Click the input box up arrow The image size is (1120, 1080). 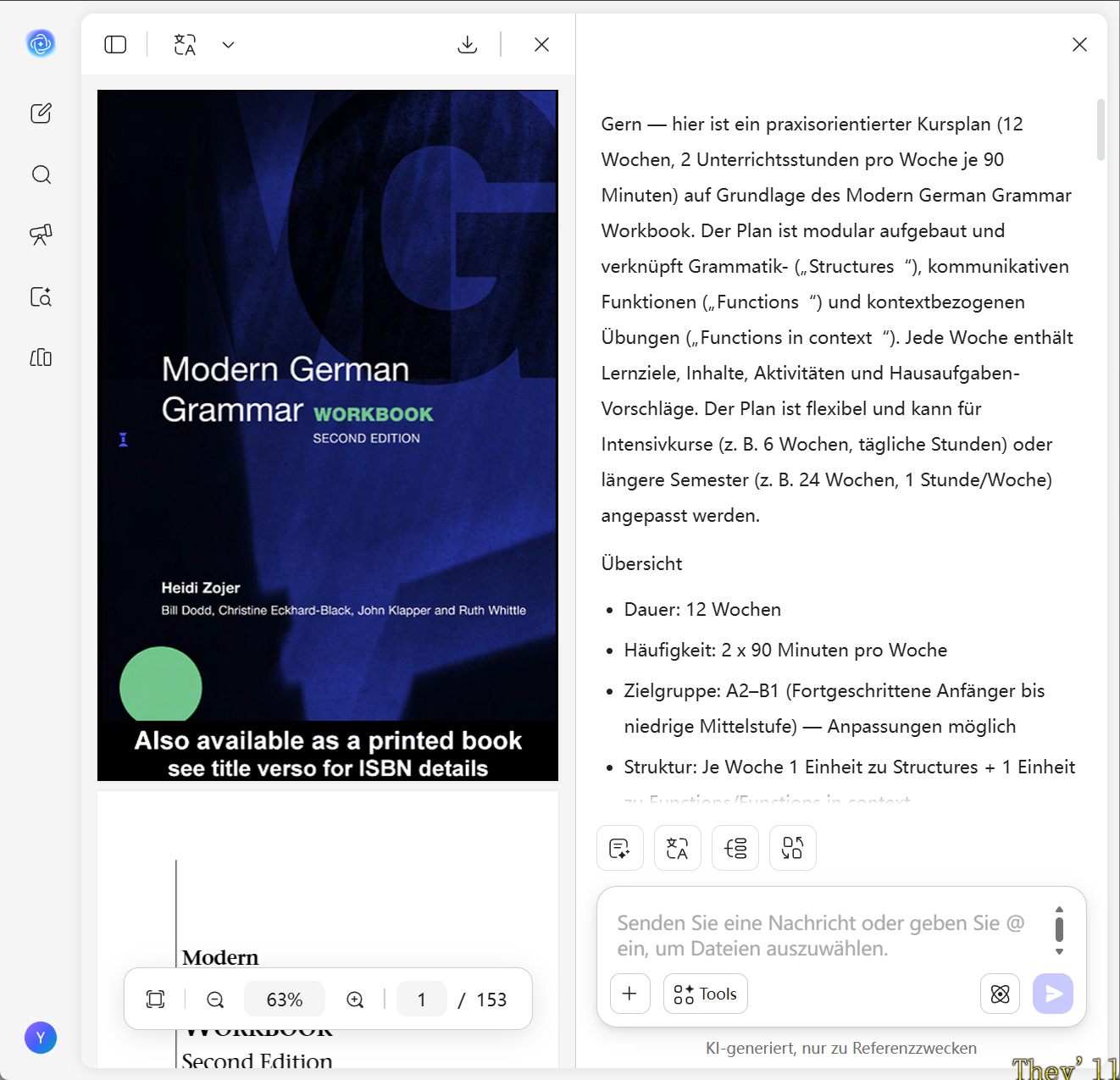1059,909
